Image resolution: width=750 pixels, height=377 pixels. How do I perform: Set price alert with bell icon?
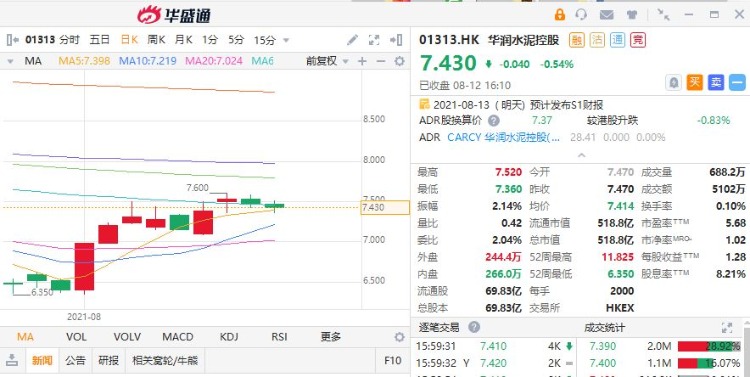(673, 83)
